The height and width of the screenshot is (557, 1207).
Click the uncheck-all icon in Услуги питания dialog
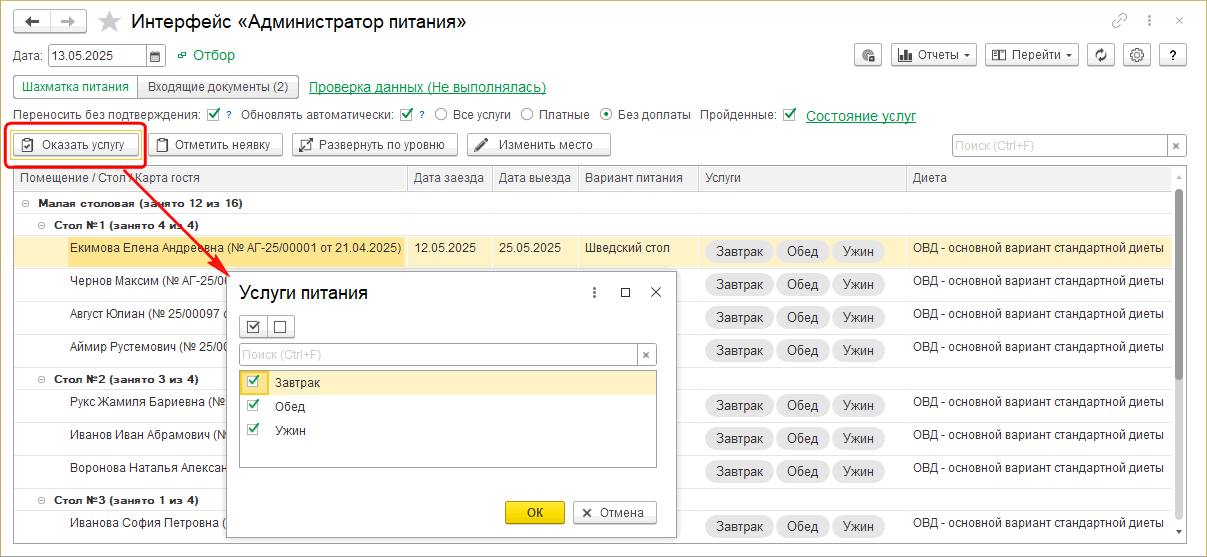(281, 326)
